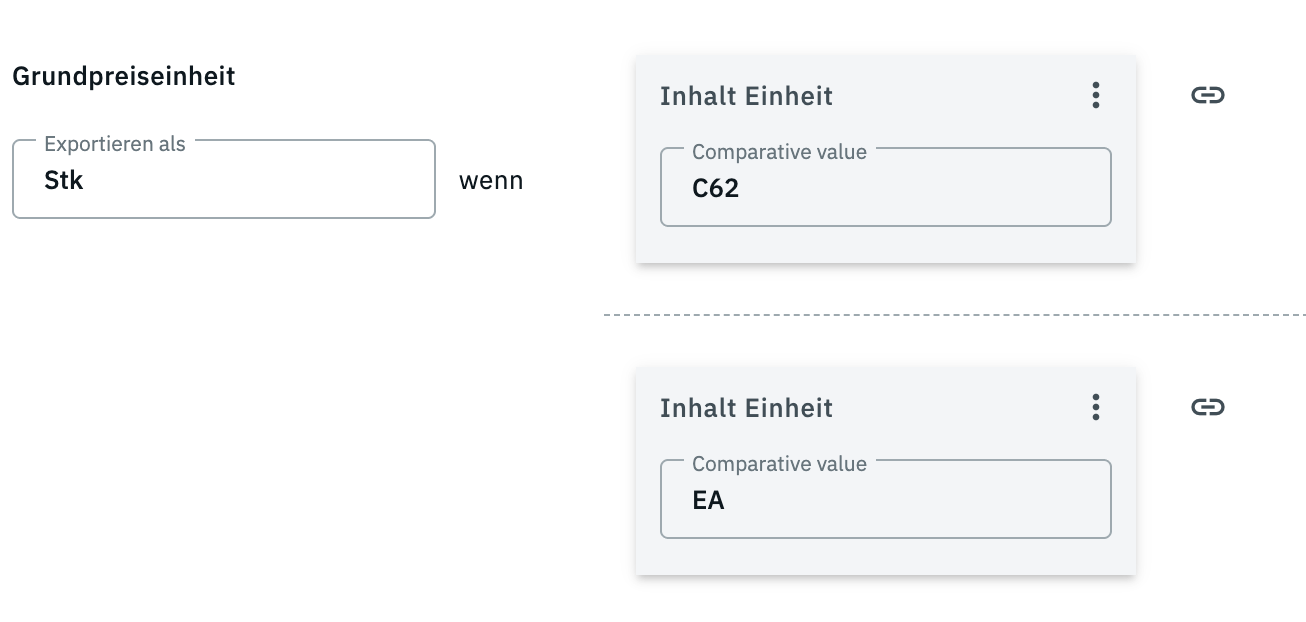Open the three-dot menu on the EA card
Image resolution: width=1306 pixels, height=622 pixels.
pyautogui.click(x=1096, y=407)
